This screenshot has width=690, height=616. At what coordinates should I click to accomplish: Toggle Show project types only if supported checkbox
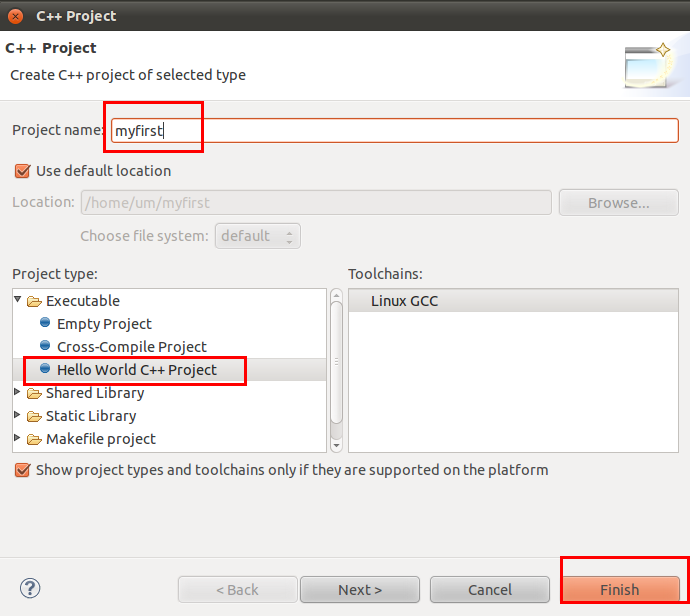22,470
